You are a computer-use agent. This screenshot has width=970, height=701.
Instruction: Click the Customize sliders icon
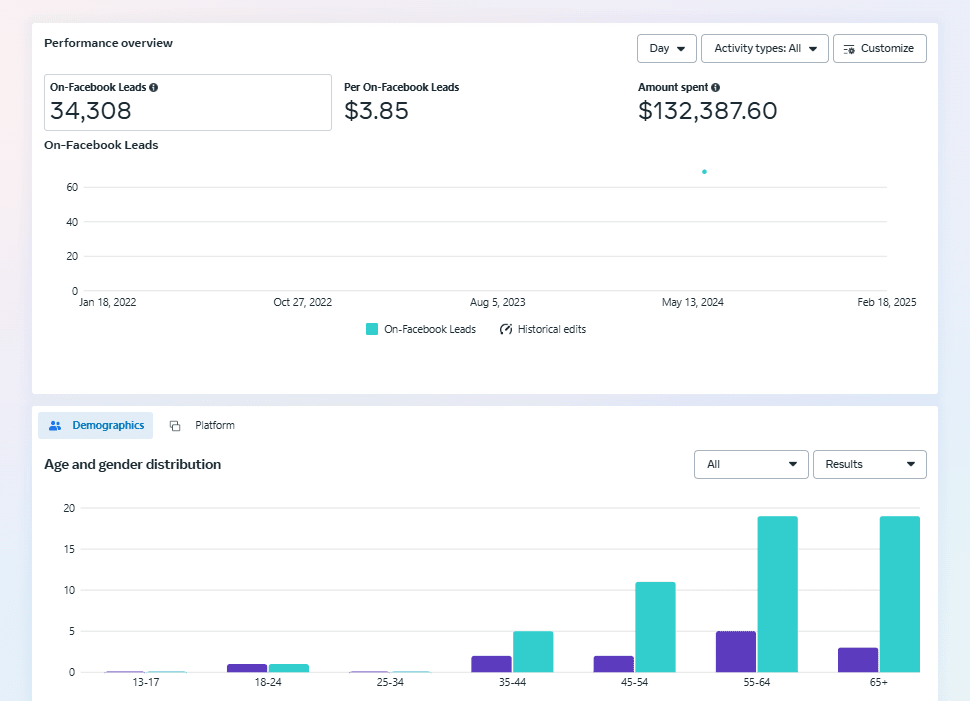(x=849, y=49)
